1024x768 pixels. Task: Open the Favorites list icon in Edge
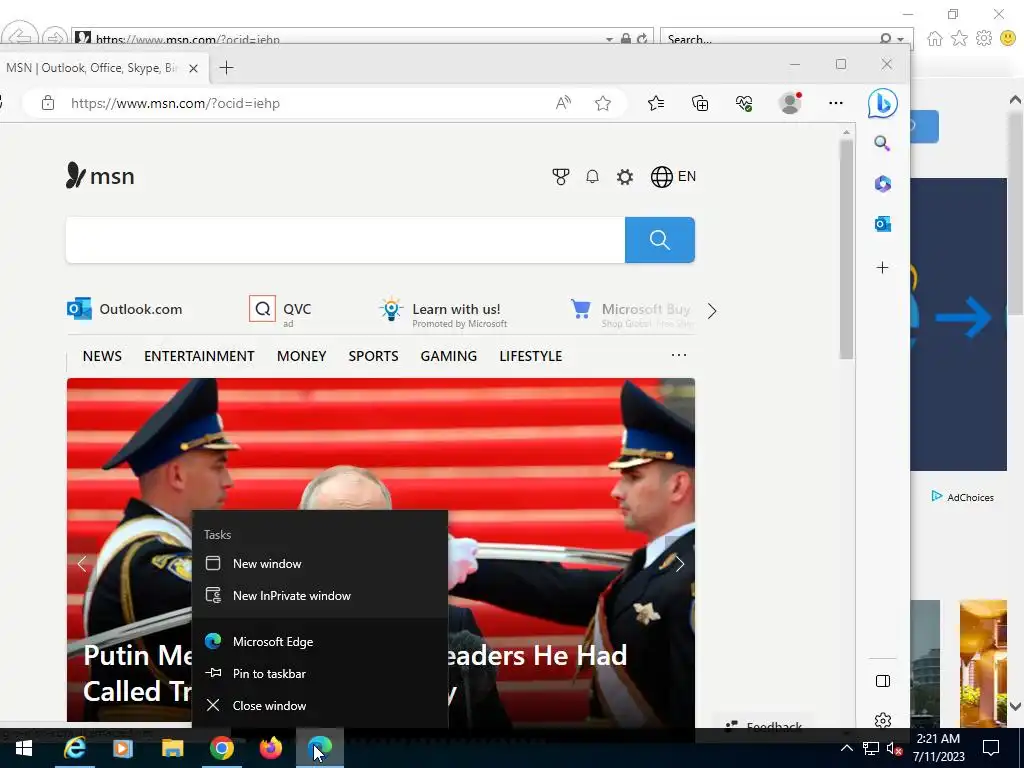[656, 103]
